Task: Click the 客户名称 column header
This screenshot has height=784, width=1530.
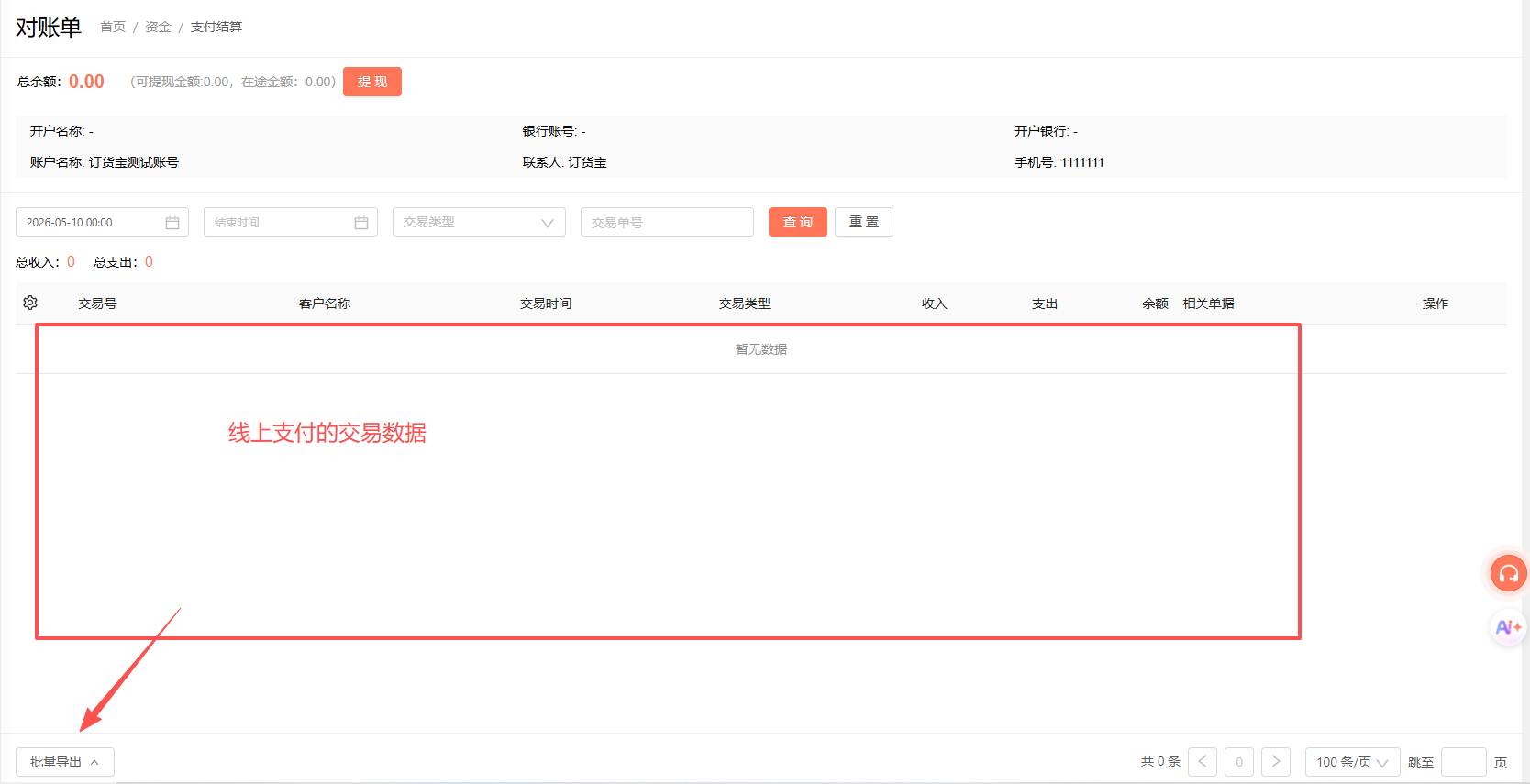Action: coord(325,304)
